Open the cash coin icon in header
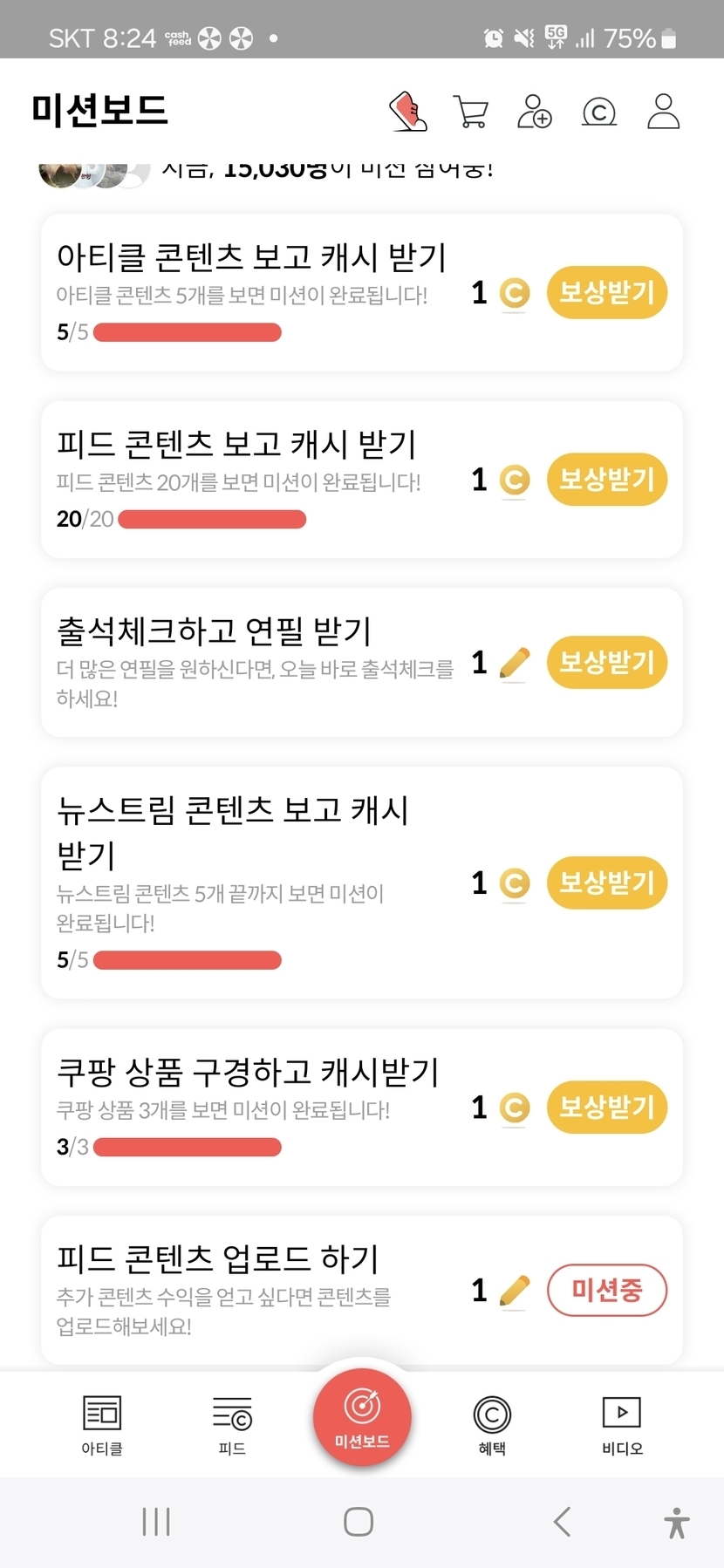Image resolution: width=724 pixels, height=1568 pixels. [x=599, y=112]
